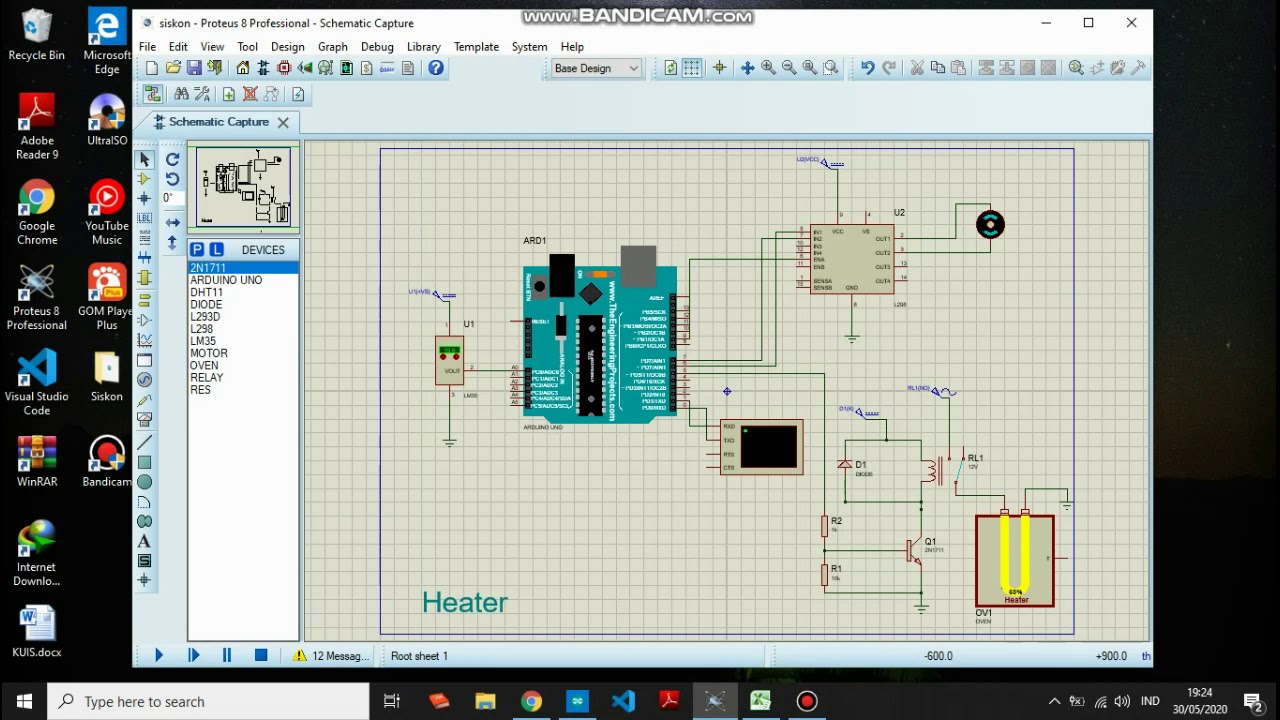Create a new project with the New icon

152,68
